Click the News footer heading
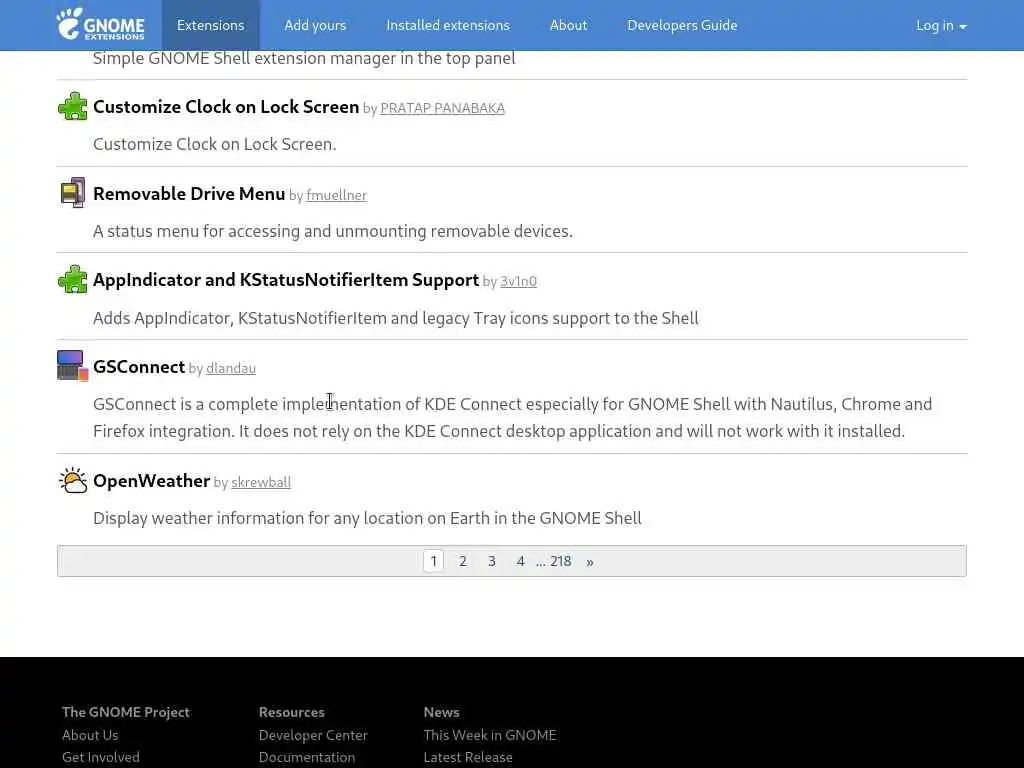Screen dimensions: 1024x768 click(441, 712)
